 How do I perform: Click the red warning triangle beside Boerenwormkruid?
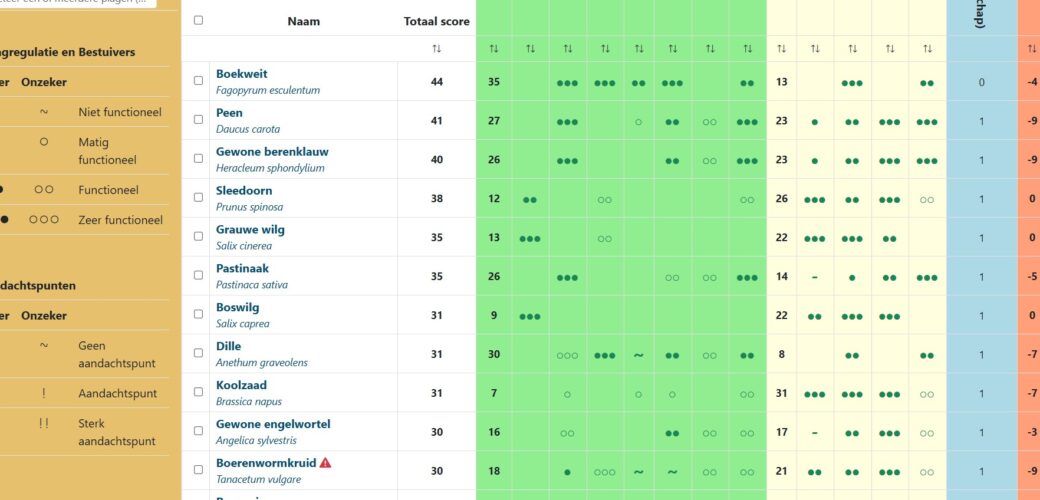click(x=325, y=463)
